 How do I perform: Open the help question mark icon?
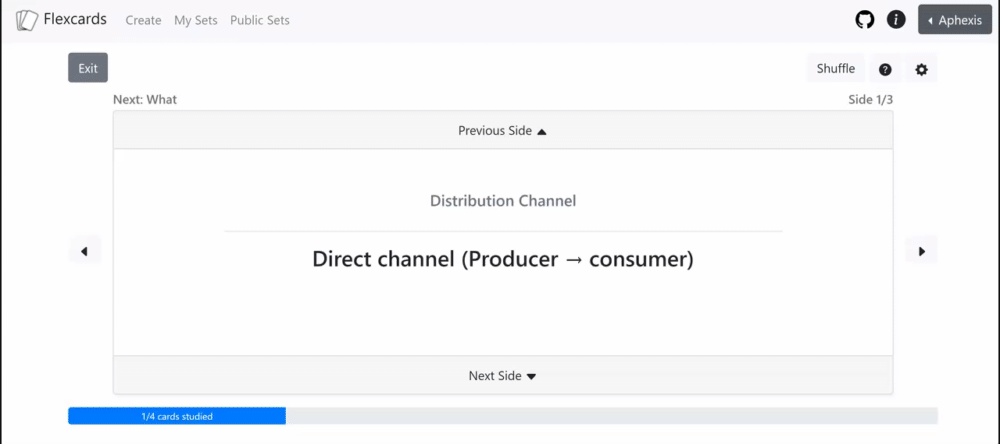pyautogui.click(x=885, y=70)
